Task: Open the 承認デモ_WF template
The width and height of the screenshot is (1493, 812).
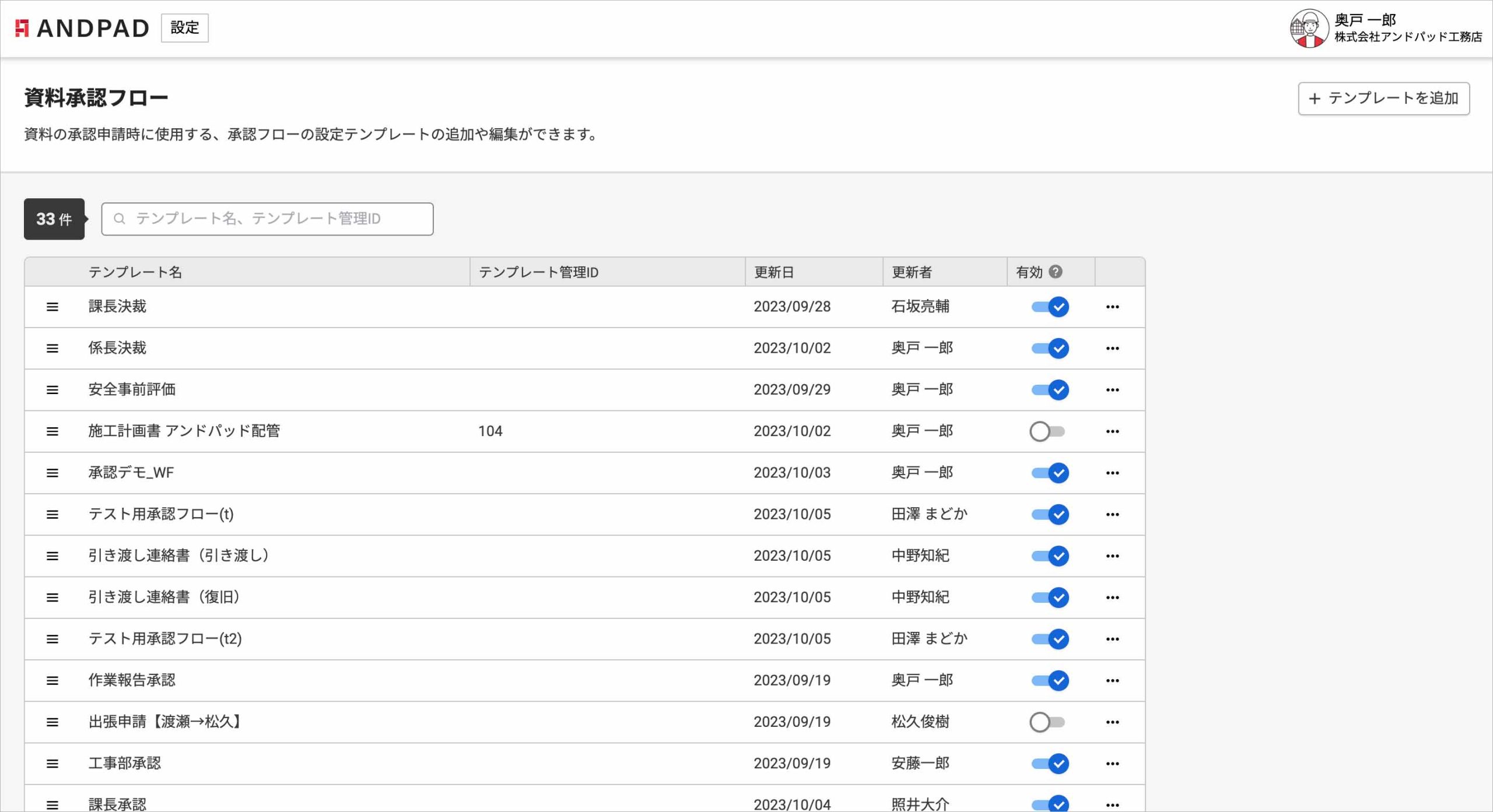Action: [x=131, y=473]
